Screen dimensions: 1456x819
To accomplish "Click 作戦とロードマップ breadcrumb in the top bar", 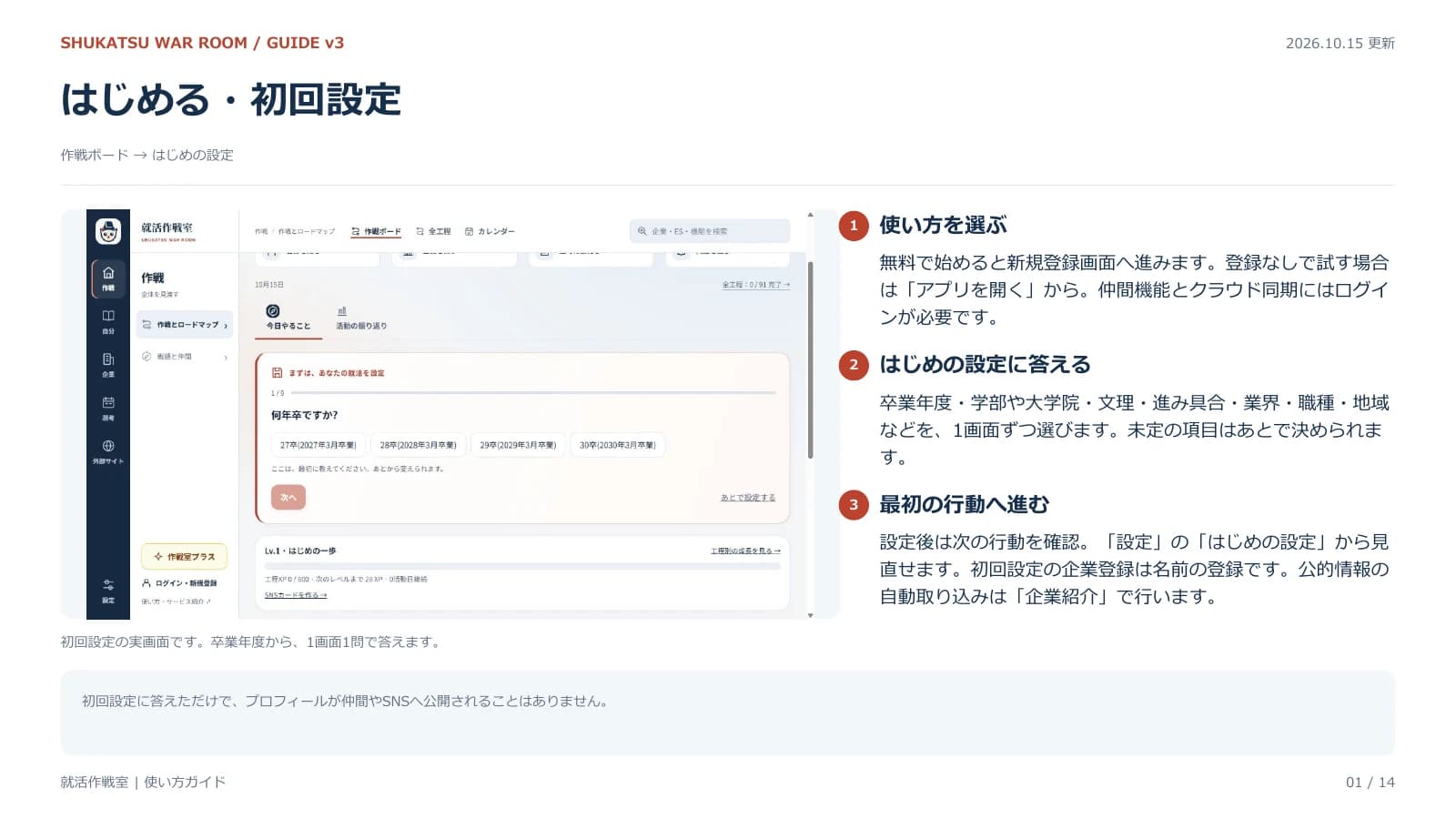I will (307, 231).
